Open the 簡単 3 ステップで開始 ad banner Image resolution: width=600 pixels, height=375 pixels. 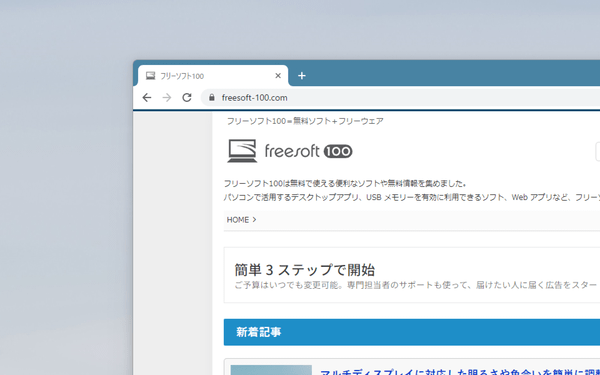[412, 275]
